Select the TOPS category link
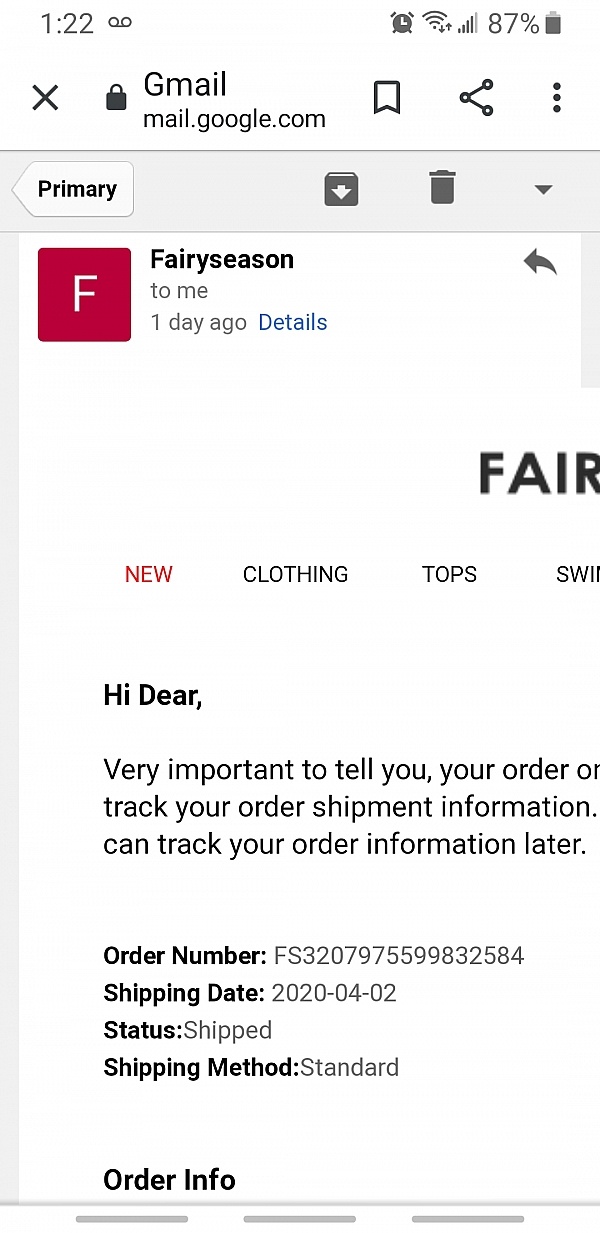This screenshot has width=600, height=1233. coord(449,574)
